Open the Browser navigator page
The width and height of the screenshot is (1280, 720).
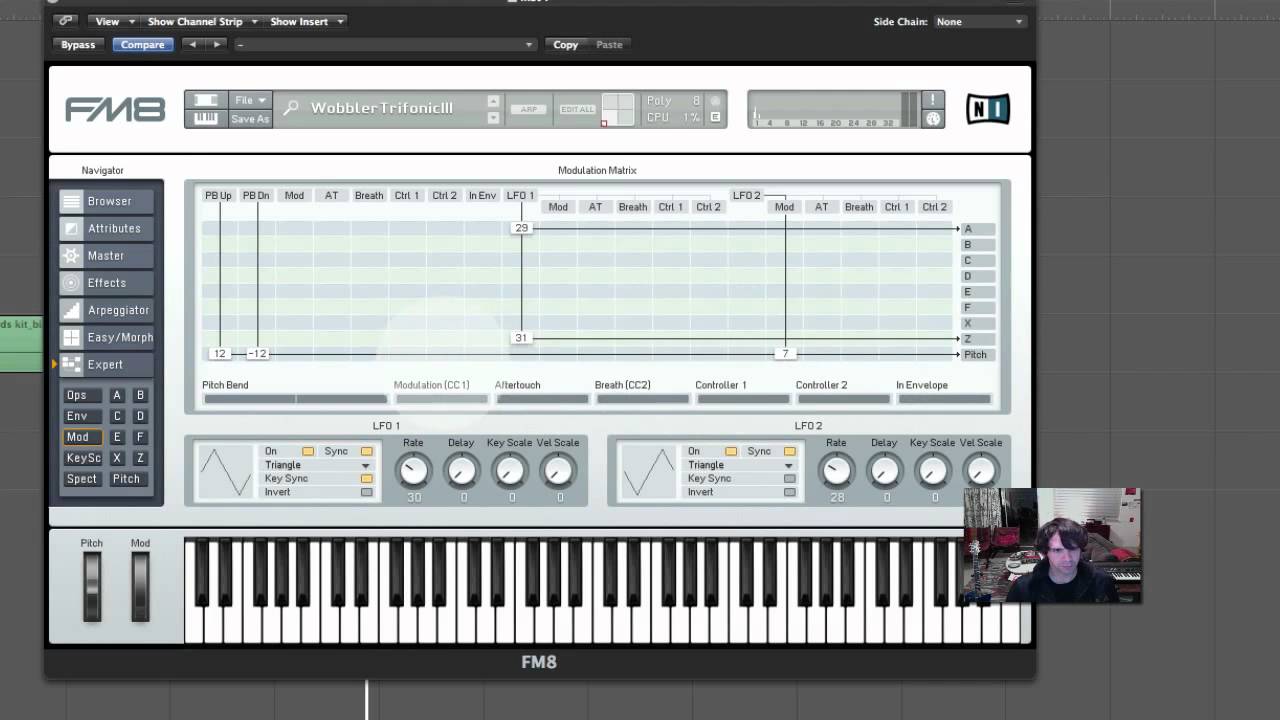108,201
